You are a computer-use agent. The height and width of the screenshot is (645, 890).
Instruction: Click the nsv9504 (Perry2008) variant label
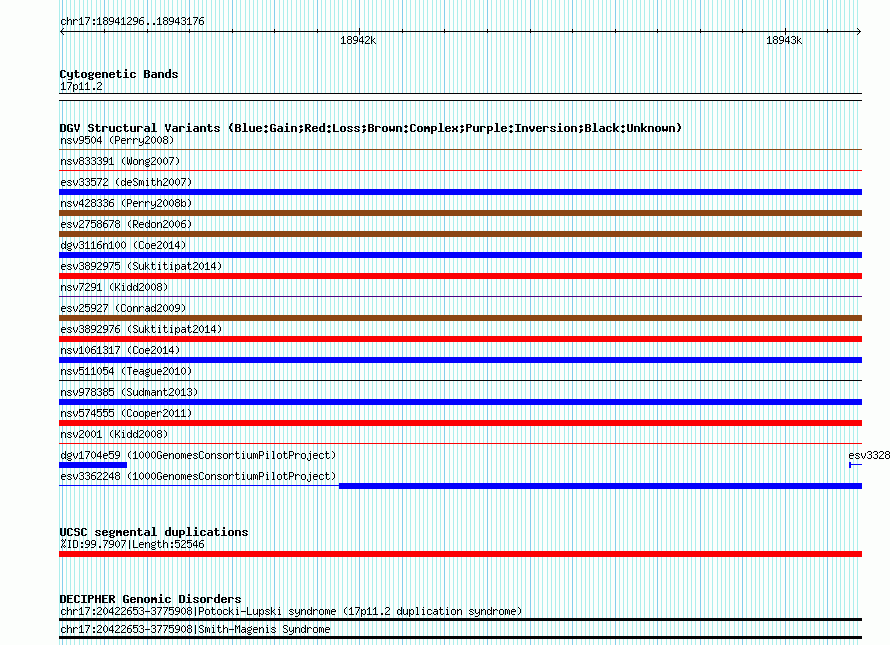click(x=117, y=140)
